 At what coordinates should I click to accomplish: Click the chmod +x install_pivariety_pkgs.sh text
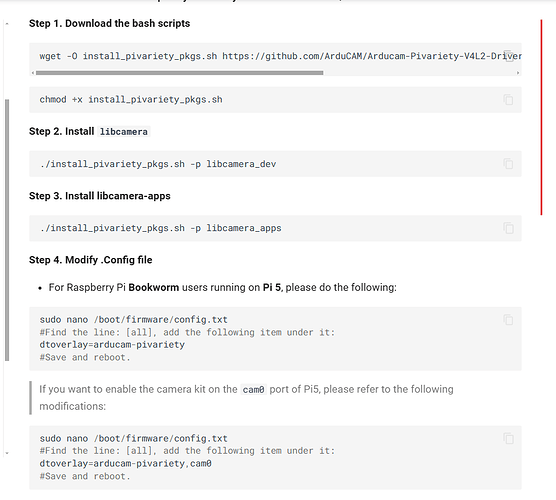click(131, 100)
